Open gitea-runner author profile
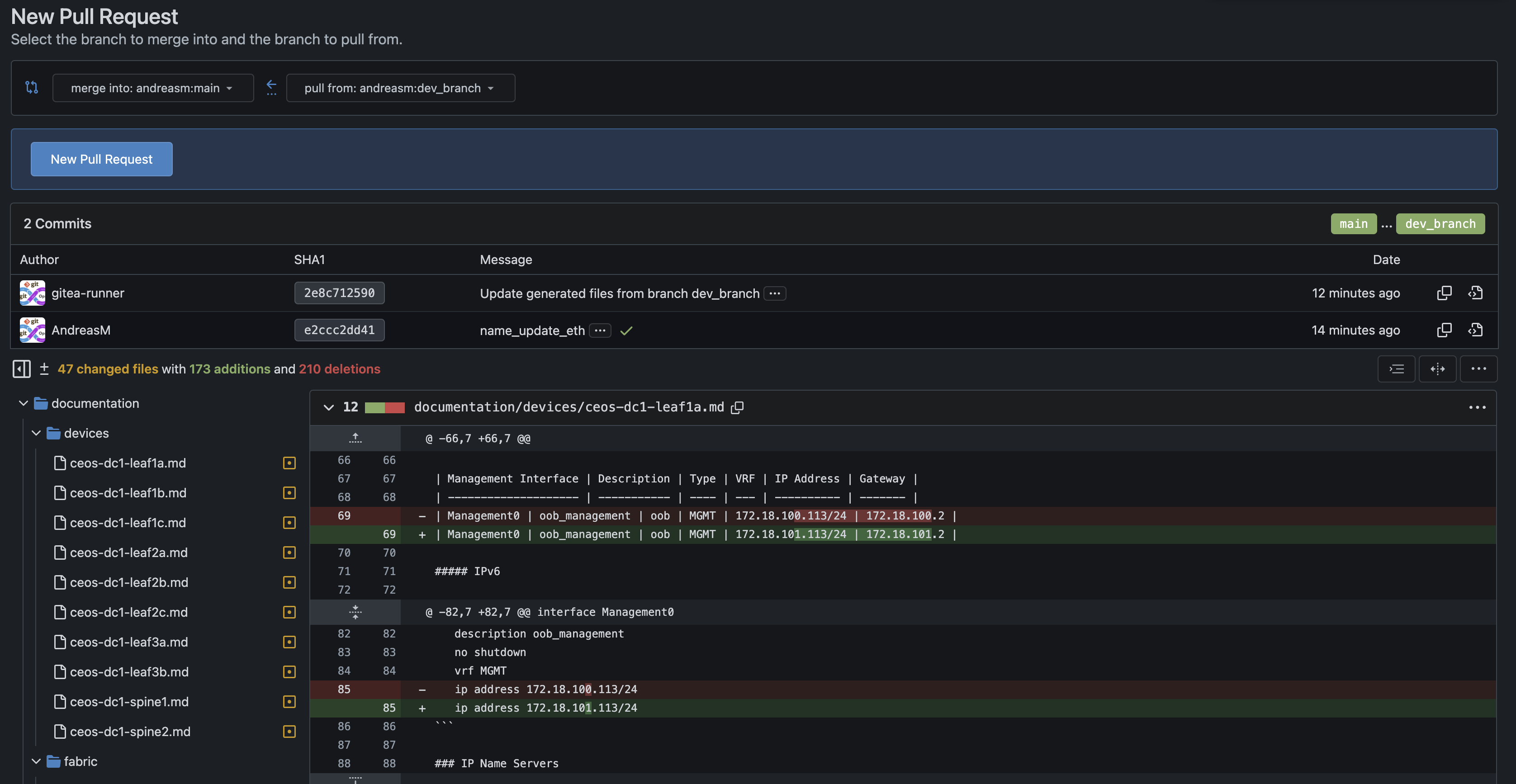 pyautogui.click(x=88, y=293)
